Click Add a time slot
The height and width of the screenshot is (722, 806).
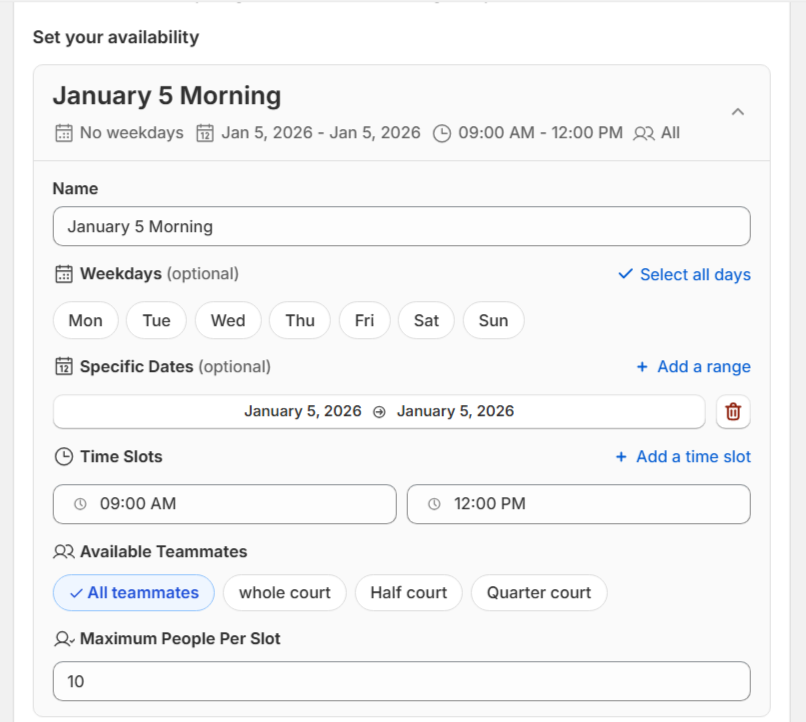click(682, 457)
